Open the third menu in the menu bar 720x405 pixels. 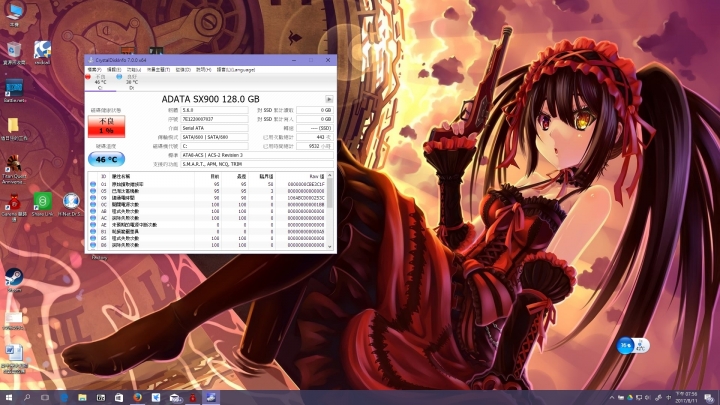[x=134, y=70]
